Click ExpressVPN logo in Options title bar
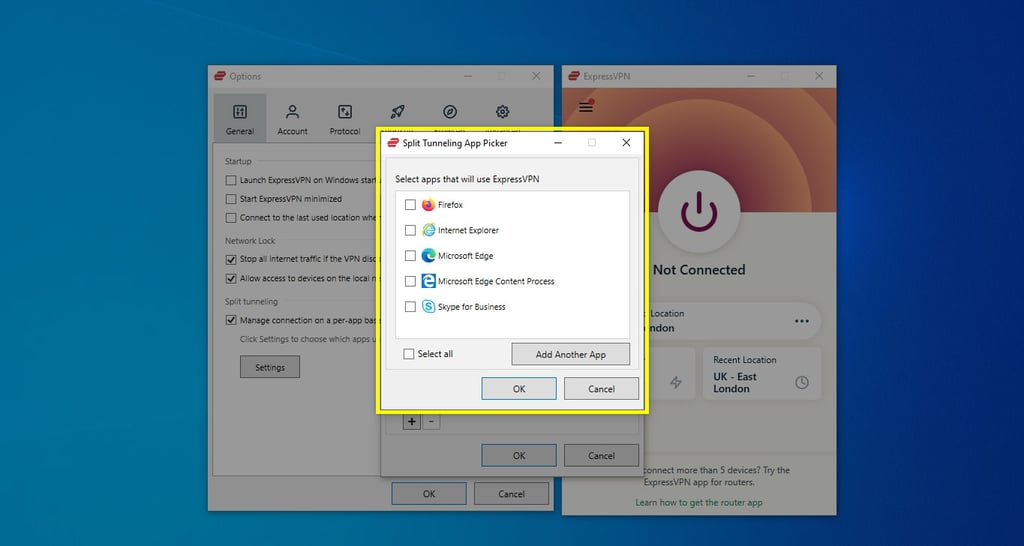The height and width of the screenshot is (546, 1024). [x=220, y=76]
